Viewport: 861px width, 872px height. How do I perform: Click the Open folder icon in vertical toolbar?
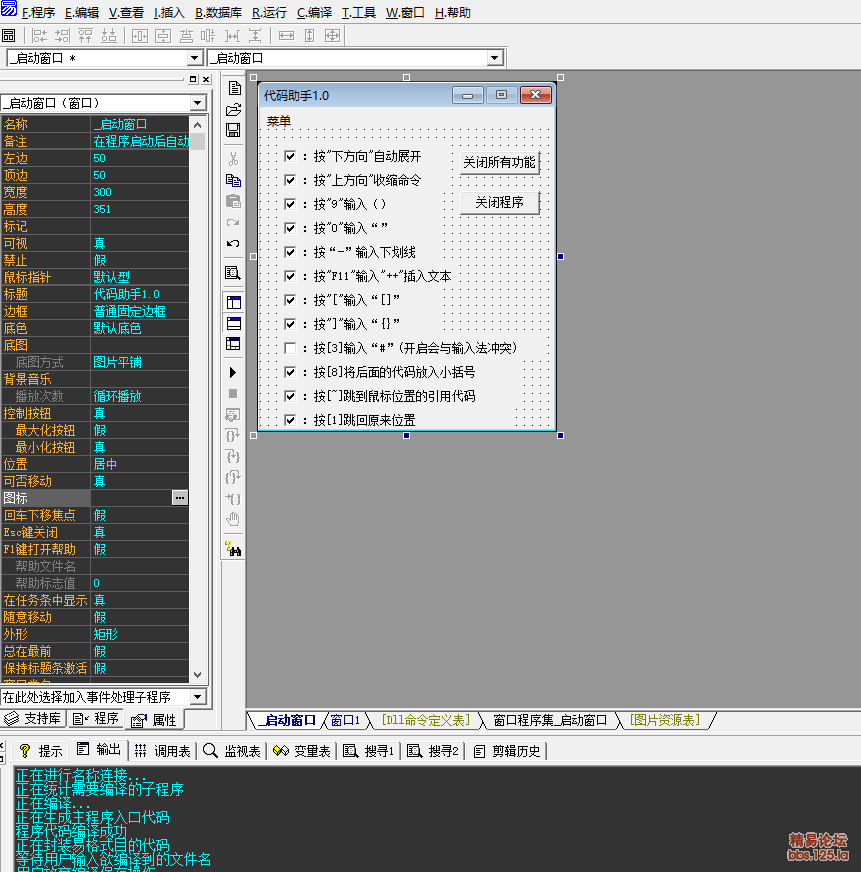tap(234, 110)
